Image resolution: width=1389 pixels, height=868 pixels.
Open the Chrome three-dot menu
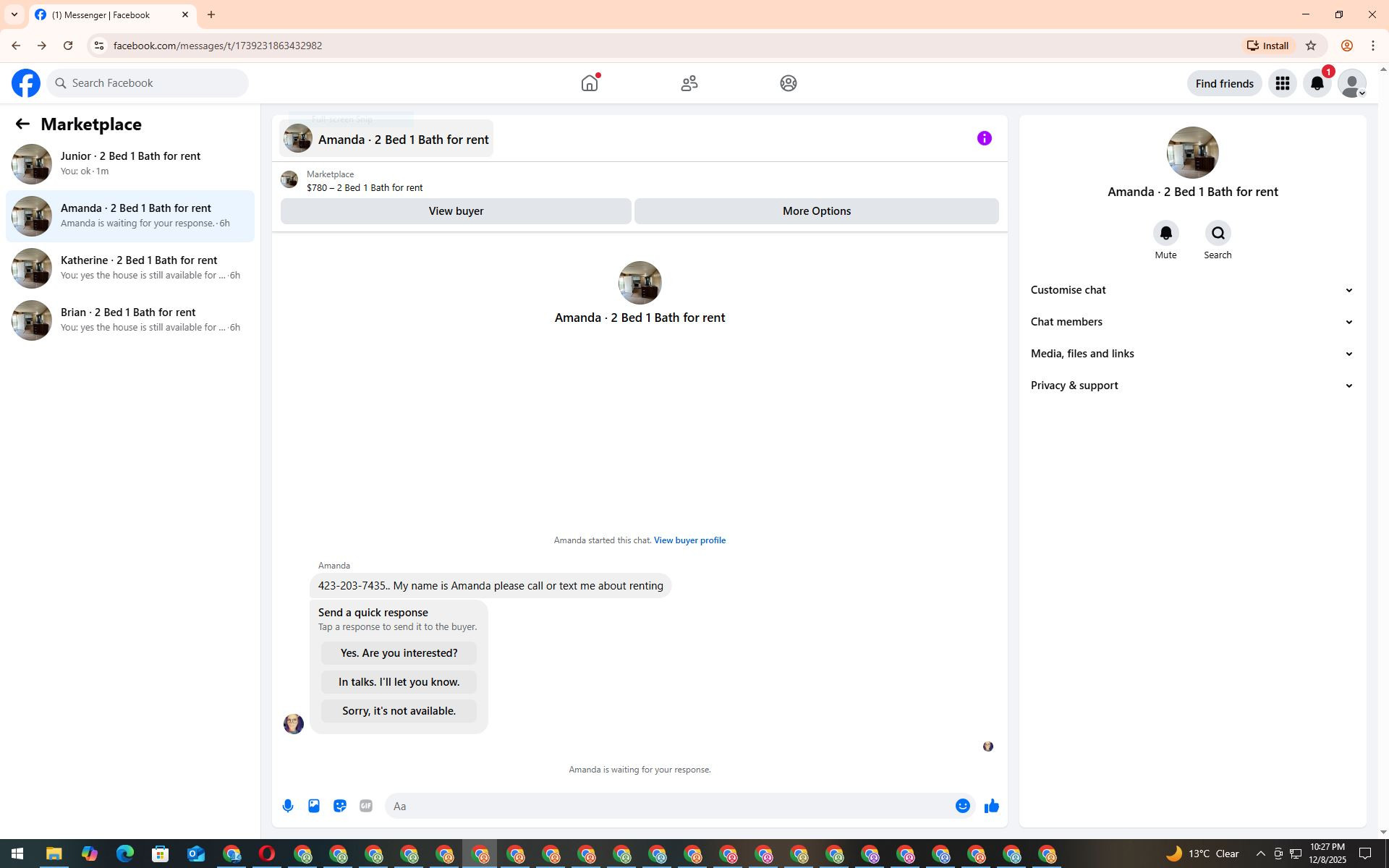click(1373, 46)
